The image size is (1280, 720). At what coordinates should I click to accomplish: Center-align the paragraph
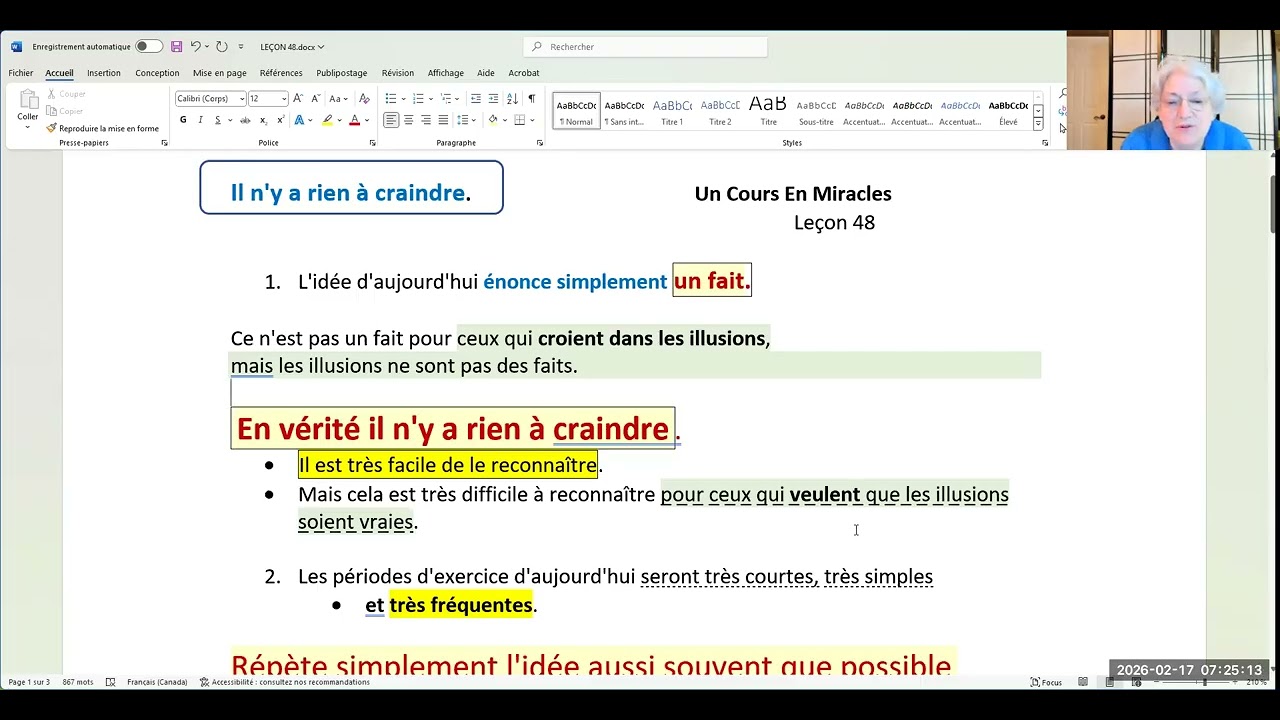click(x=408, y=120)
